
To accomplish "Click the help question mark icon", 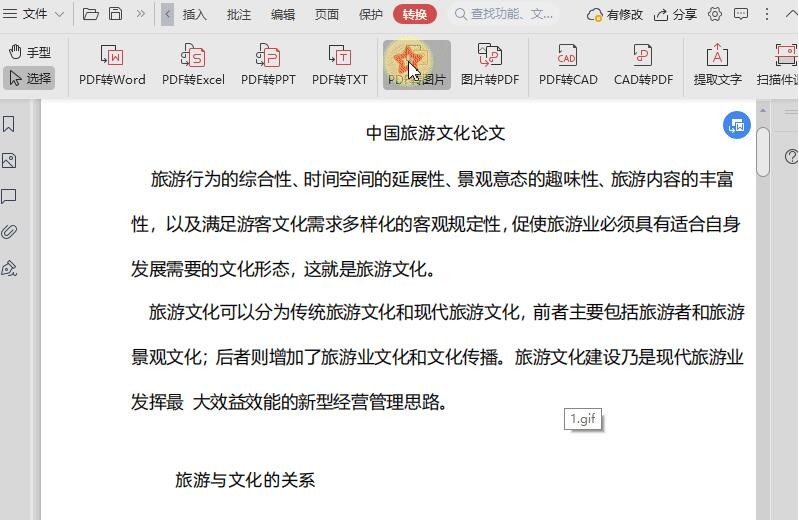I will click(x=791, y=157).
